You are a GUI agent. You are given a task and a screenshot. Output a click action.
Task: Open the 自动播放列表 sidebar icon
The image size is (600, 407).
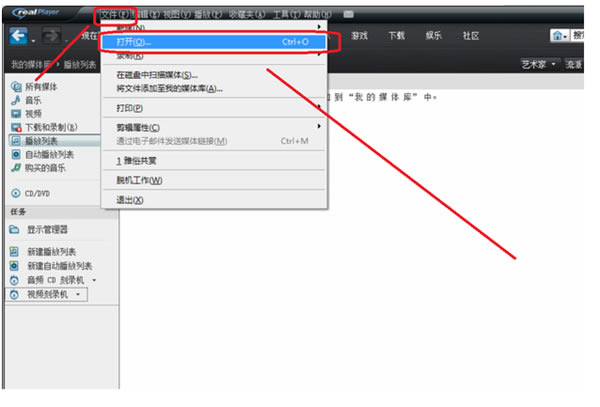(16, 155)
